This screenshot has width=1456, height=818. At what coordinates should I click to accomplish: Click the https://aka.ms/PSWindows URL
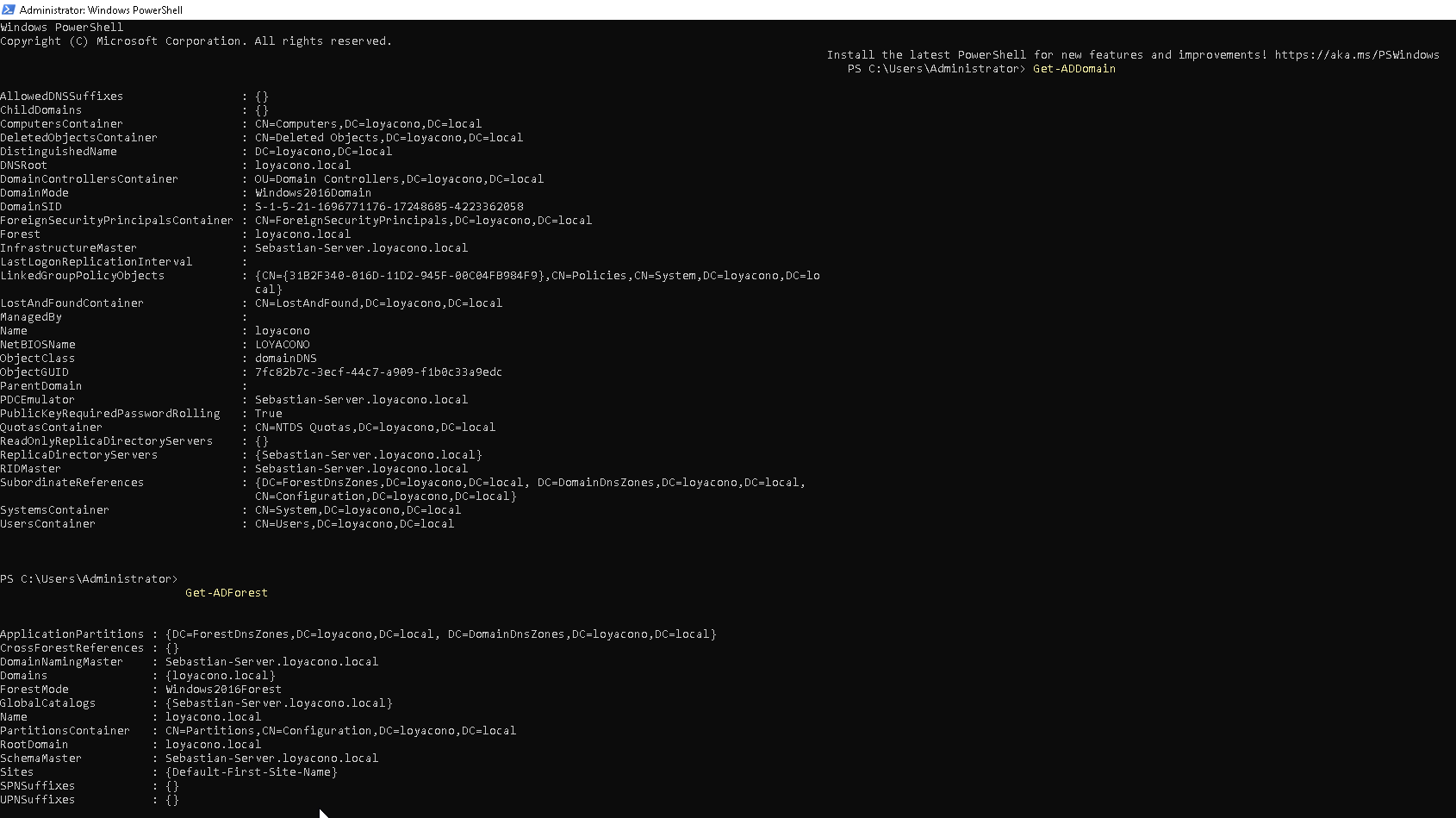pos(1357,55)
